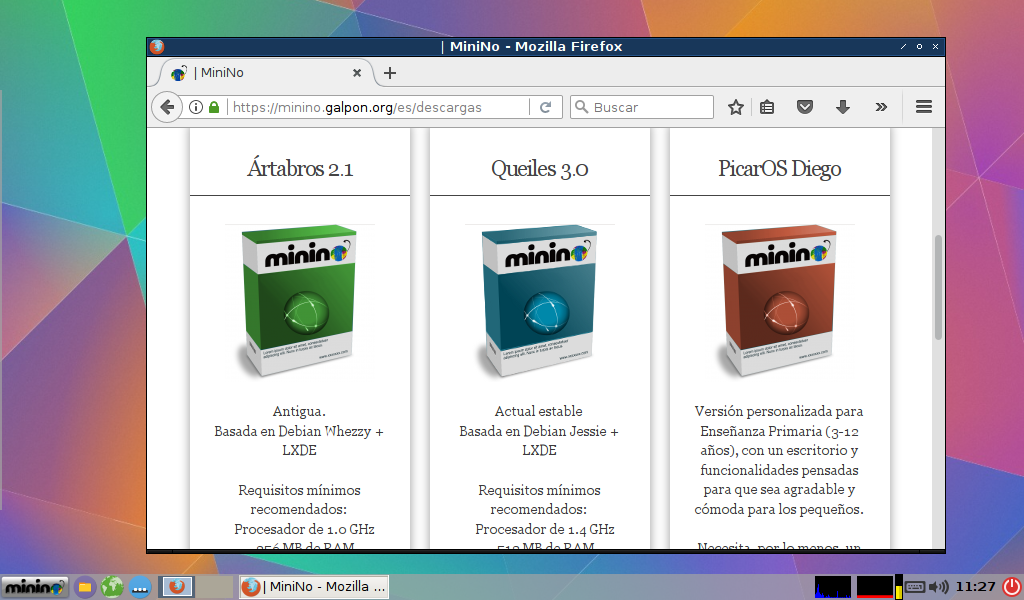The width and height of the screenshot is (1024, 600).
Task: Open a new tab with plus button
Action: pos(390,73)
